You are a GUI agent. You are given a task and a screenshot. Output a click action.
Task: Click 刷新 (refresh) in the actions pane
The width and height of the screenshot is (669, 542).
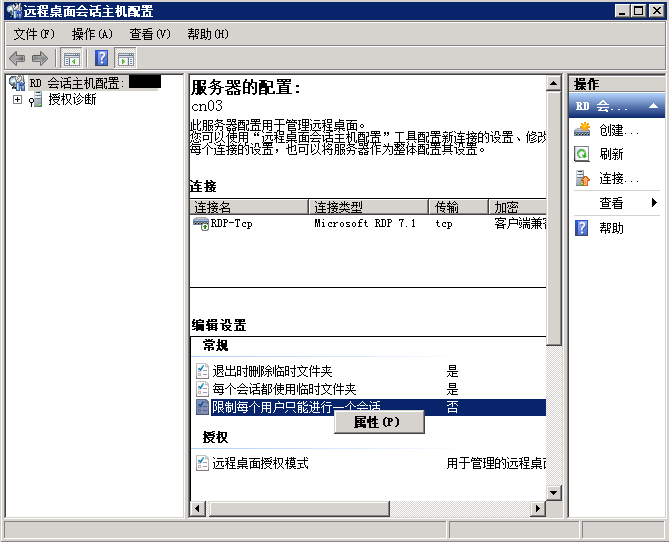[611, 154]
